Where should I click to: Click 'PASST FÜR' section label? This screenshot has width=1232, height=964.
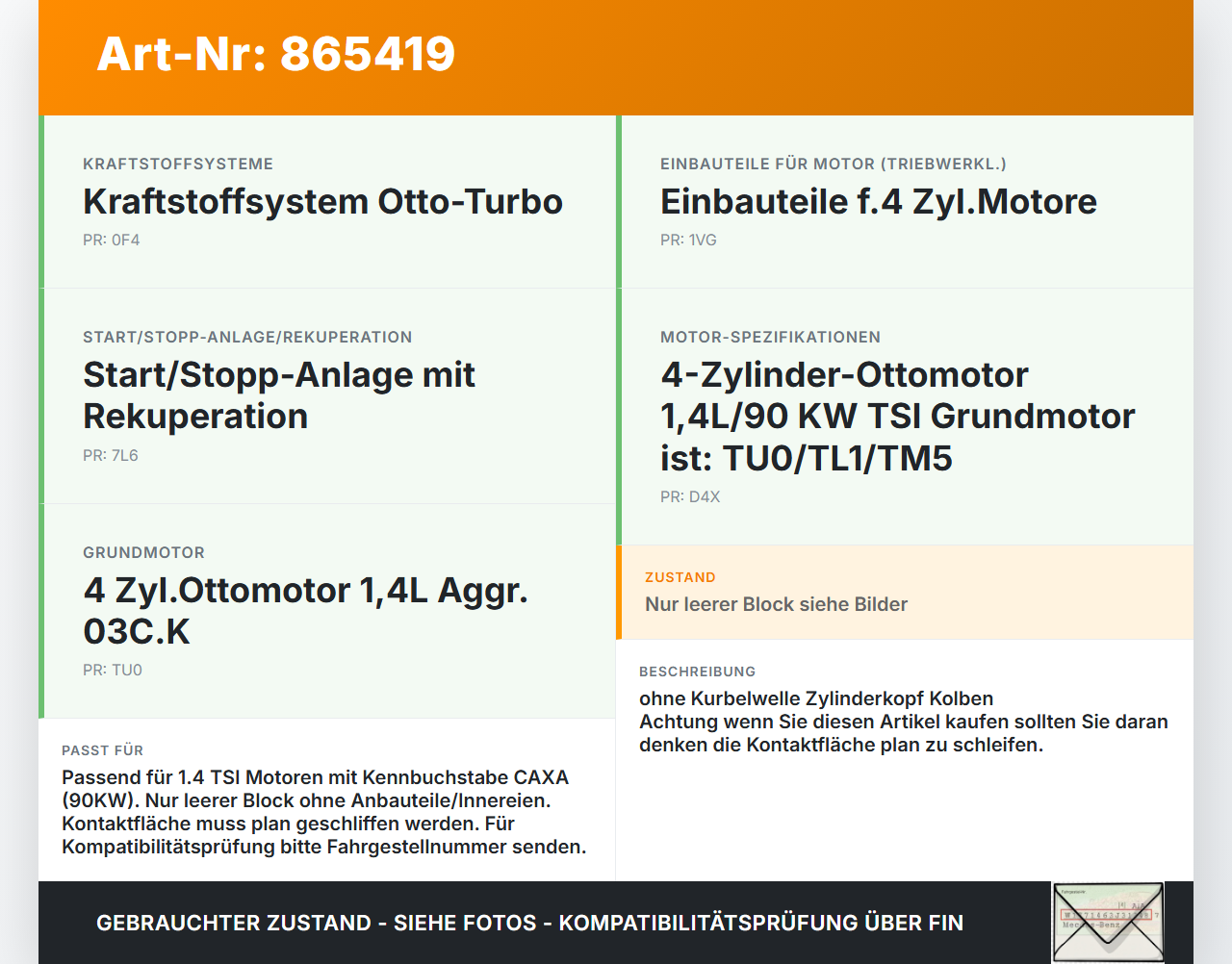[102, 750]
